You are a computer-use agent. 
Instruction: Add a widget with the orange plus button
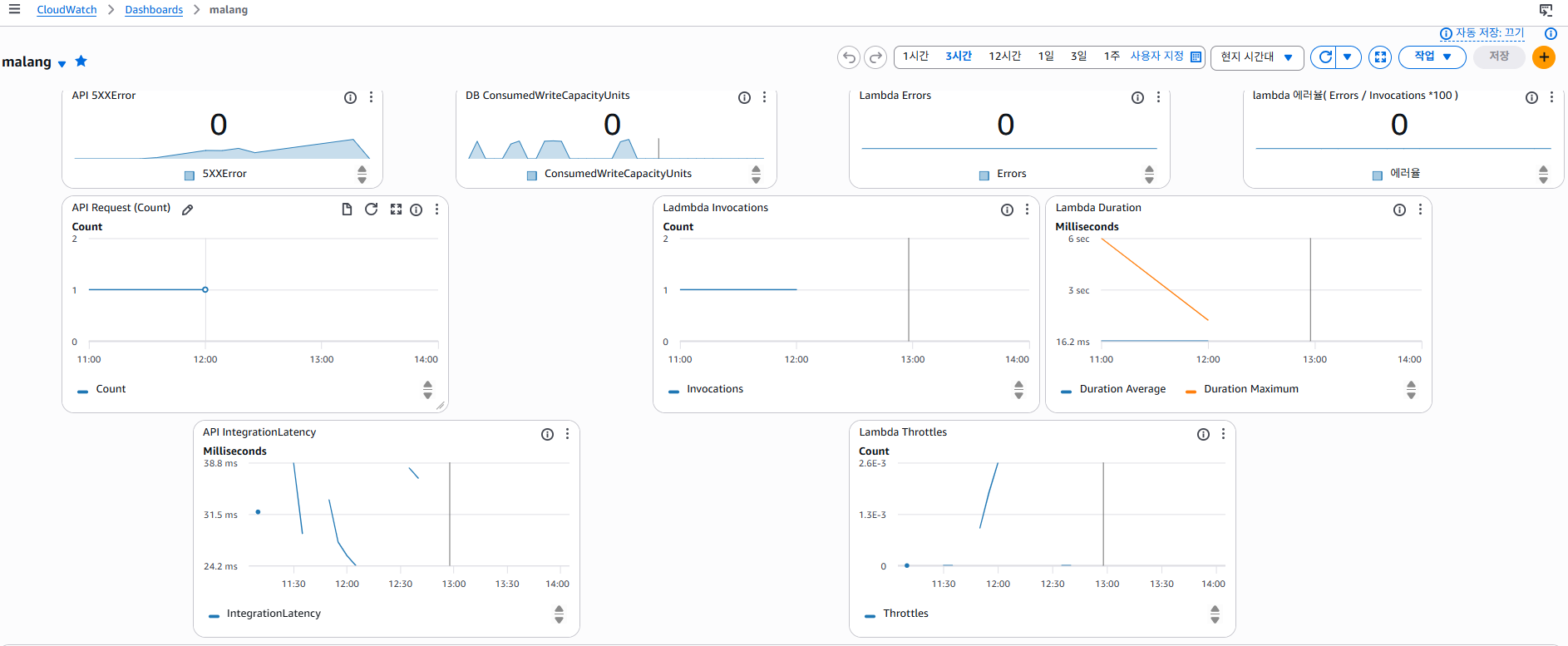click(x=1544, y=57)
